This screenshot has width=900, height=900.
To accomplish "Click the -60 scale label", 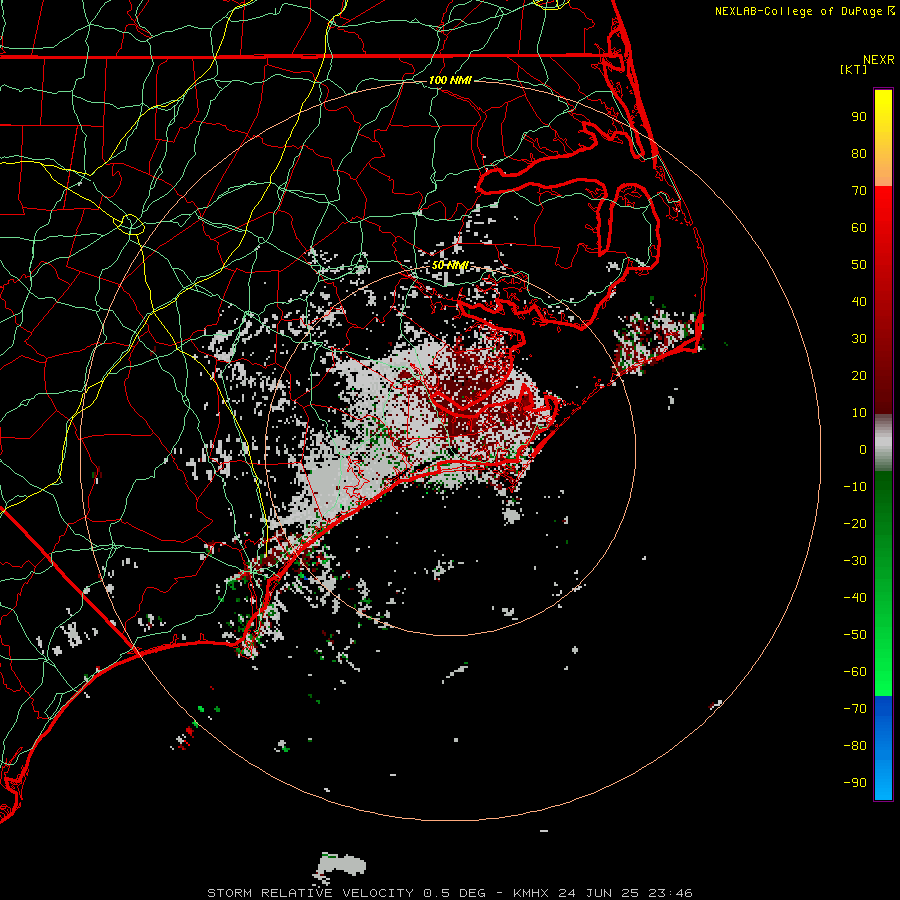I will 855,672.
